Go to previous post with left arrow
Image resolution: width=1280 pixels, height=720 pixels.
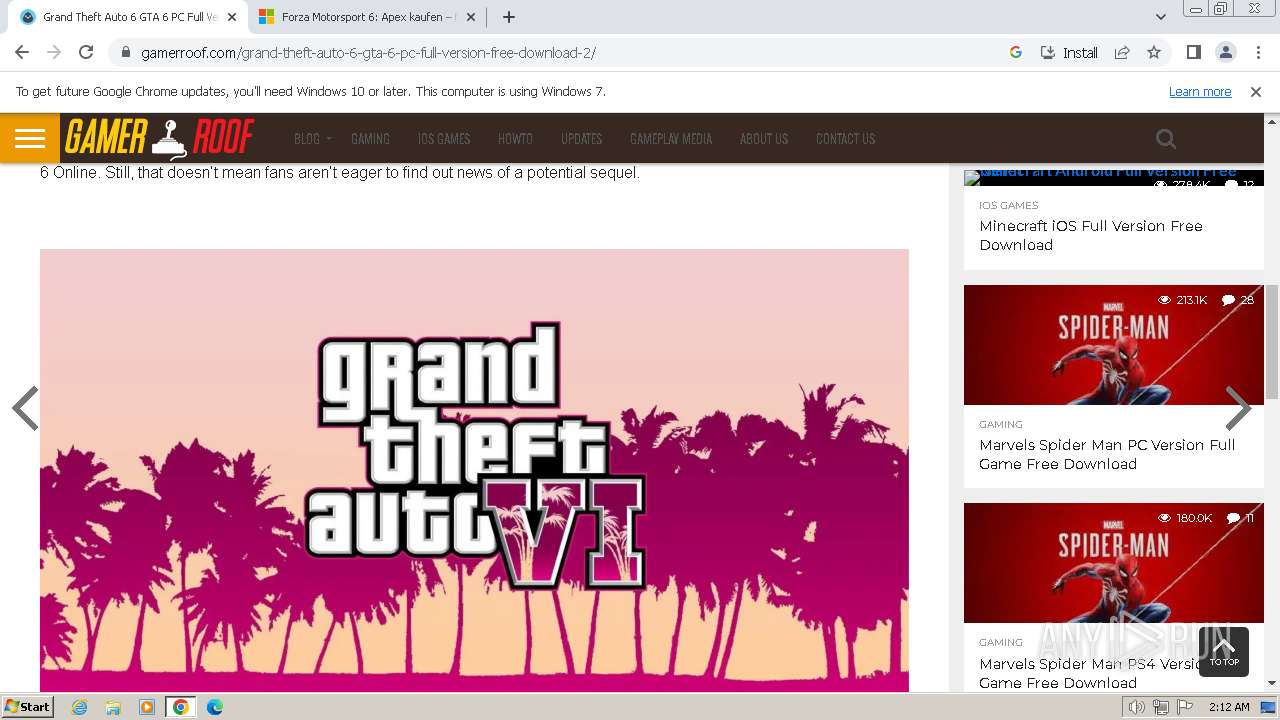point(25,408)
